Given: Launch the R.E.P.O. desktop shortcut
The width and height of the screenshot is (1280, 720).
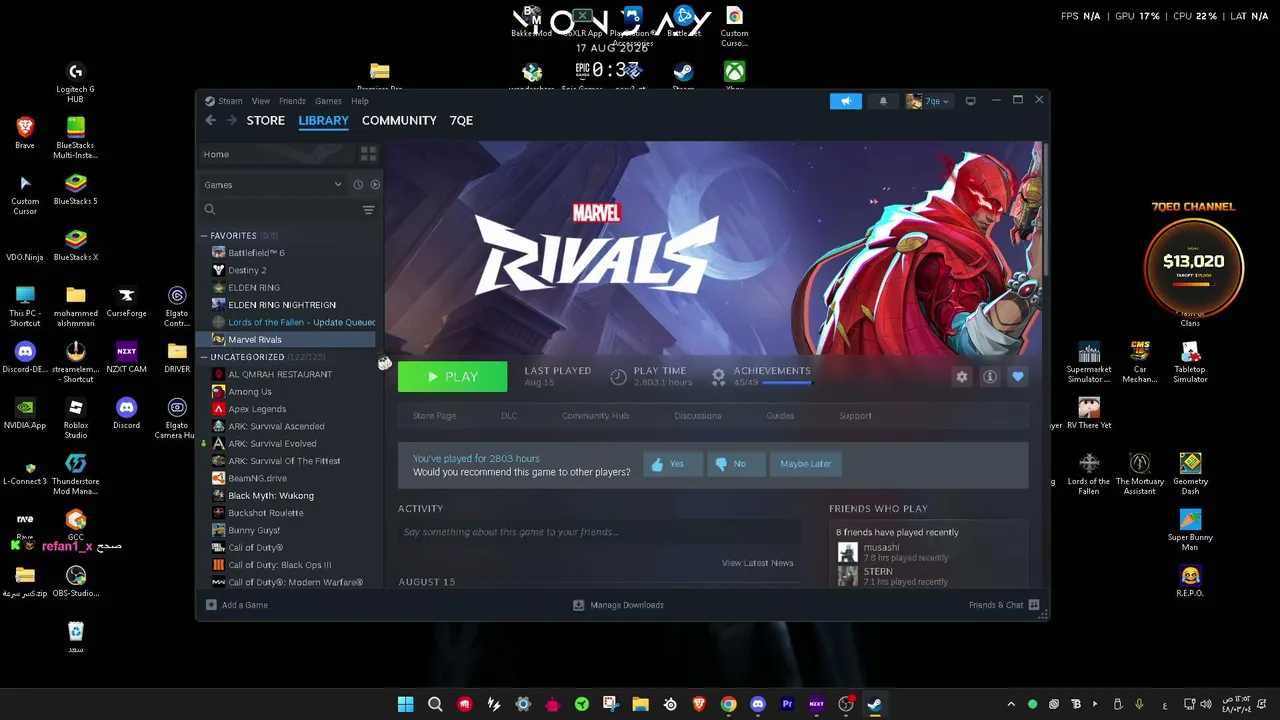Looking at the screenshot, I should 1190,581.
